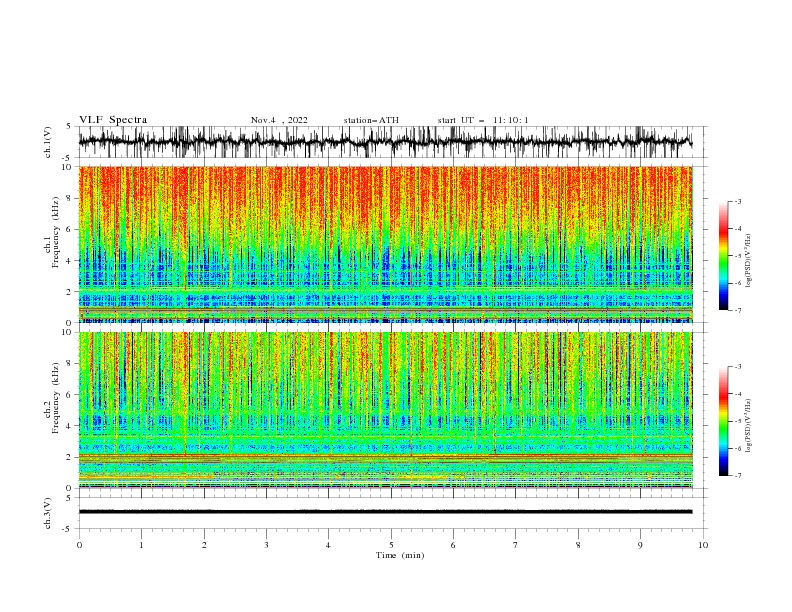Click the "VLF Spectra" title text
Image resolution: width=792 pixels, height=612 pixels.
click(113, 120)
